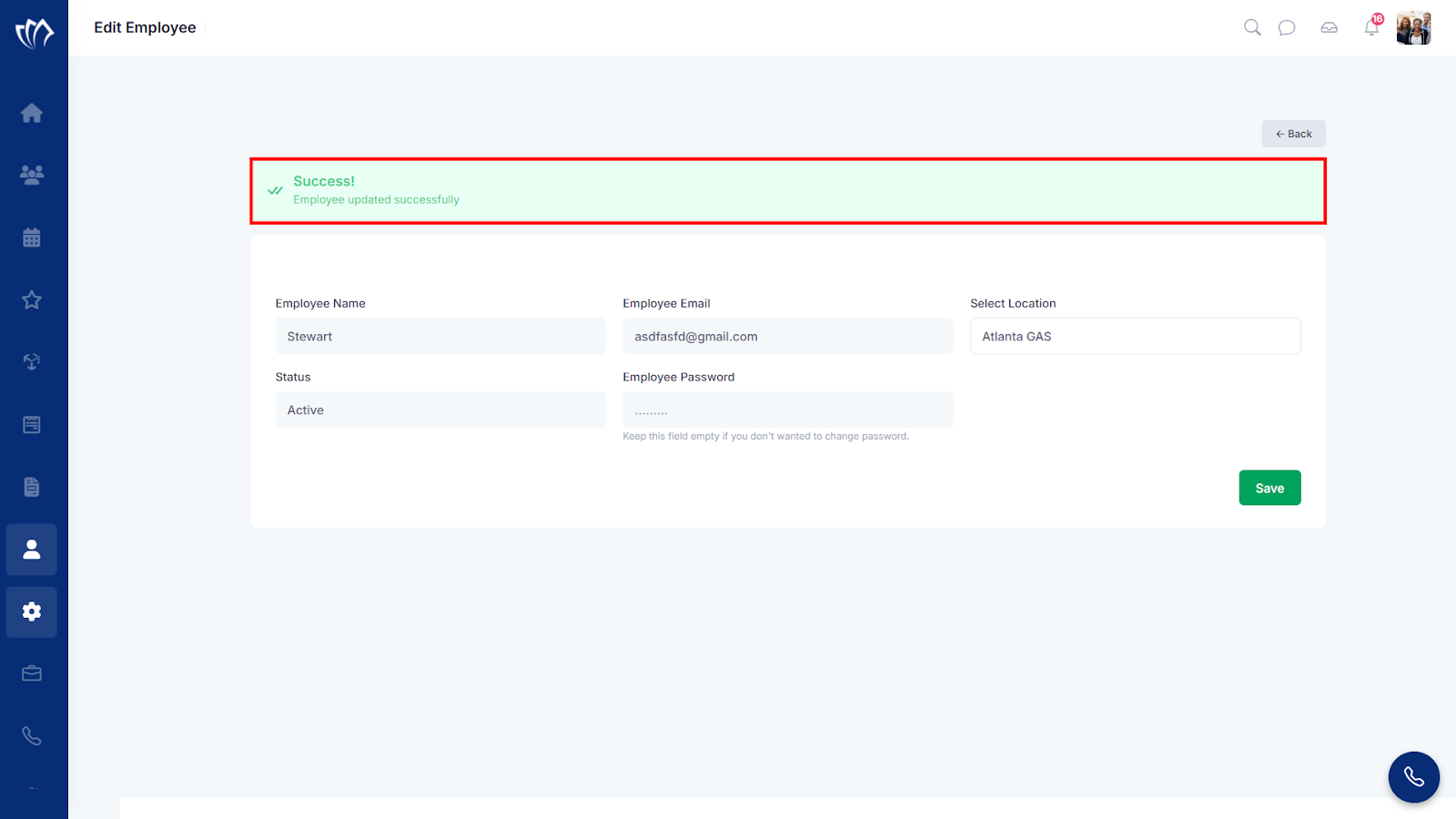Click the search magnifier icon in the header
Screen dimensions: 1456x819
[1252, 27]
